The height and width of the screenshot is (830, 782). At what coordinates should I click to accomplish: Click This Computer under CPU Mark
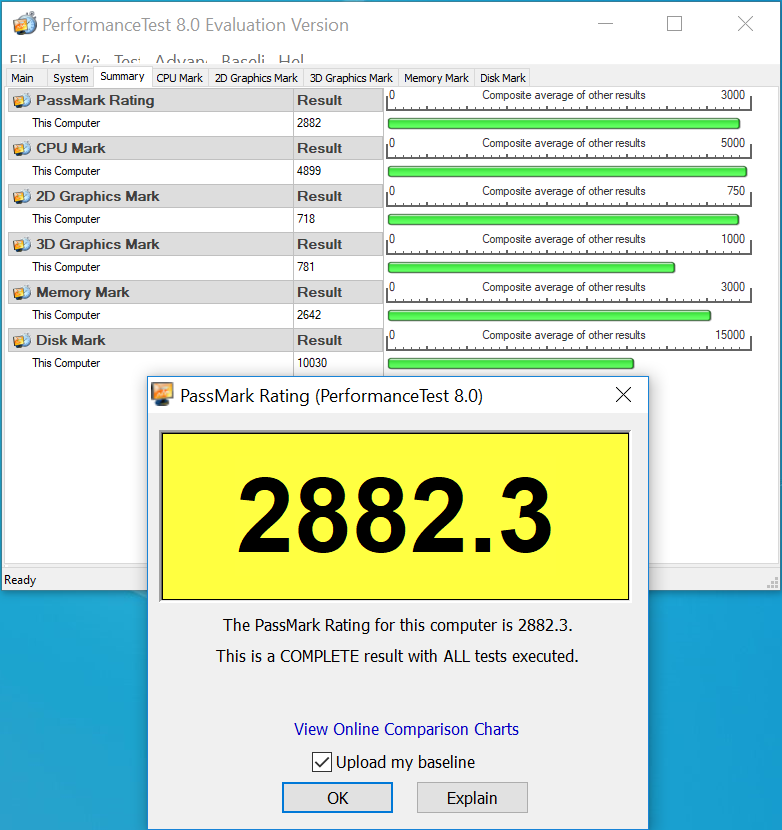tap(66, 171)
